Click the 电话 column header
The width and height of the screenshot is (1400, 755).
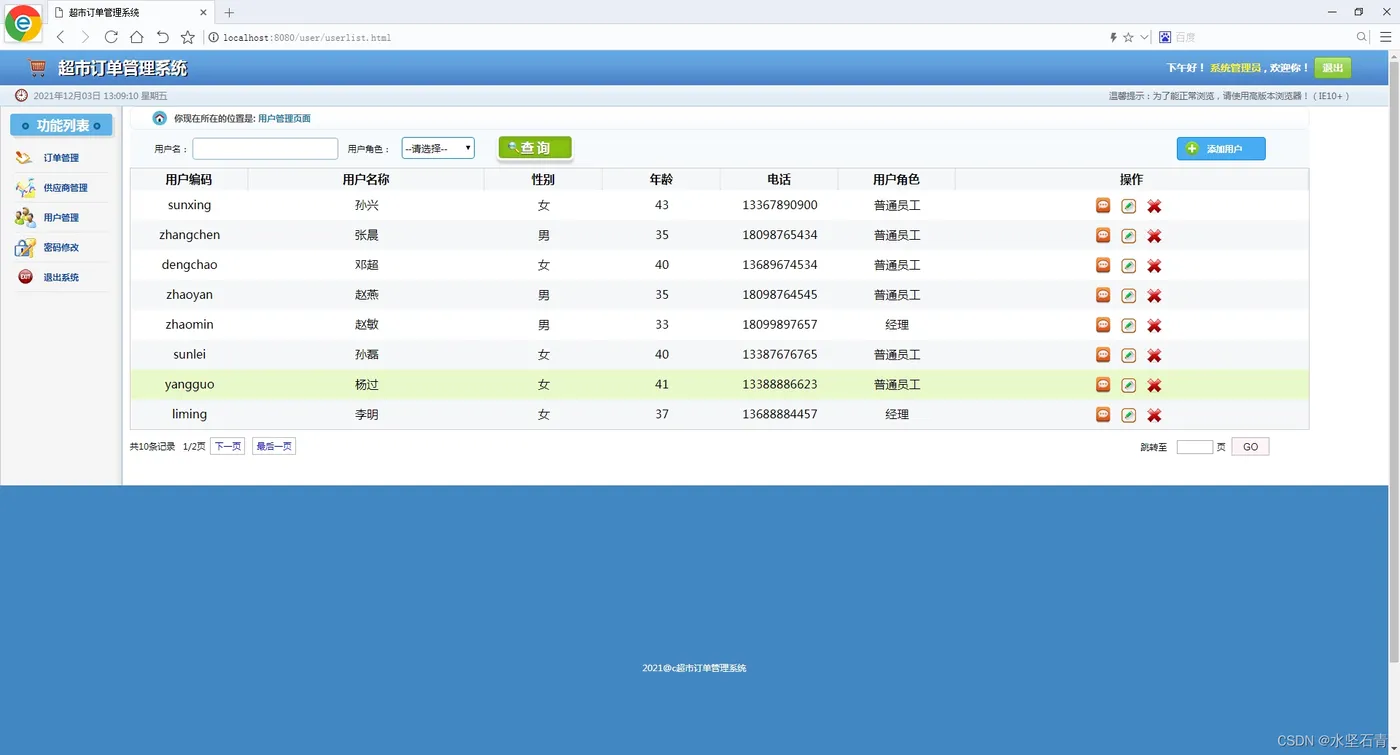pyautogui.click(x=779, y=180)
